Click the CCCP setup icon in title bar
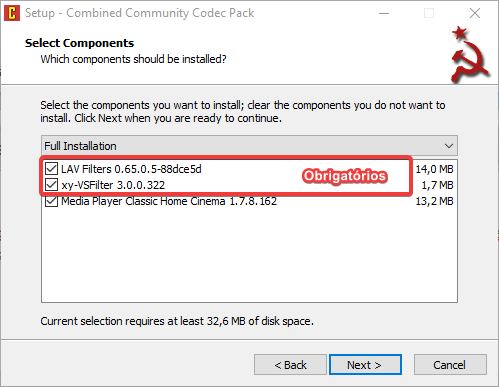The image size is (499, 387). click(12, 13)
